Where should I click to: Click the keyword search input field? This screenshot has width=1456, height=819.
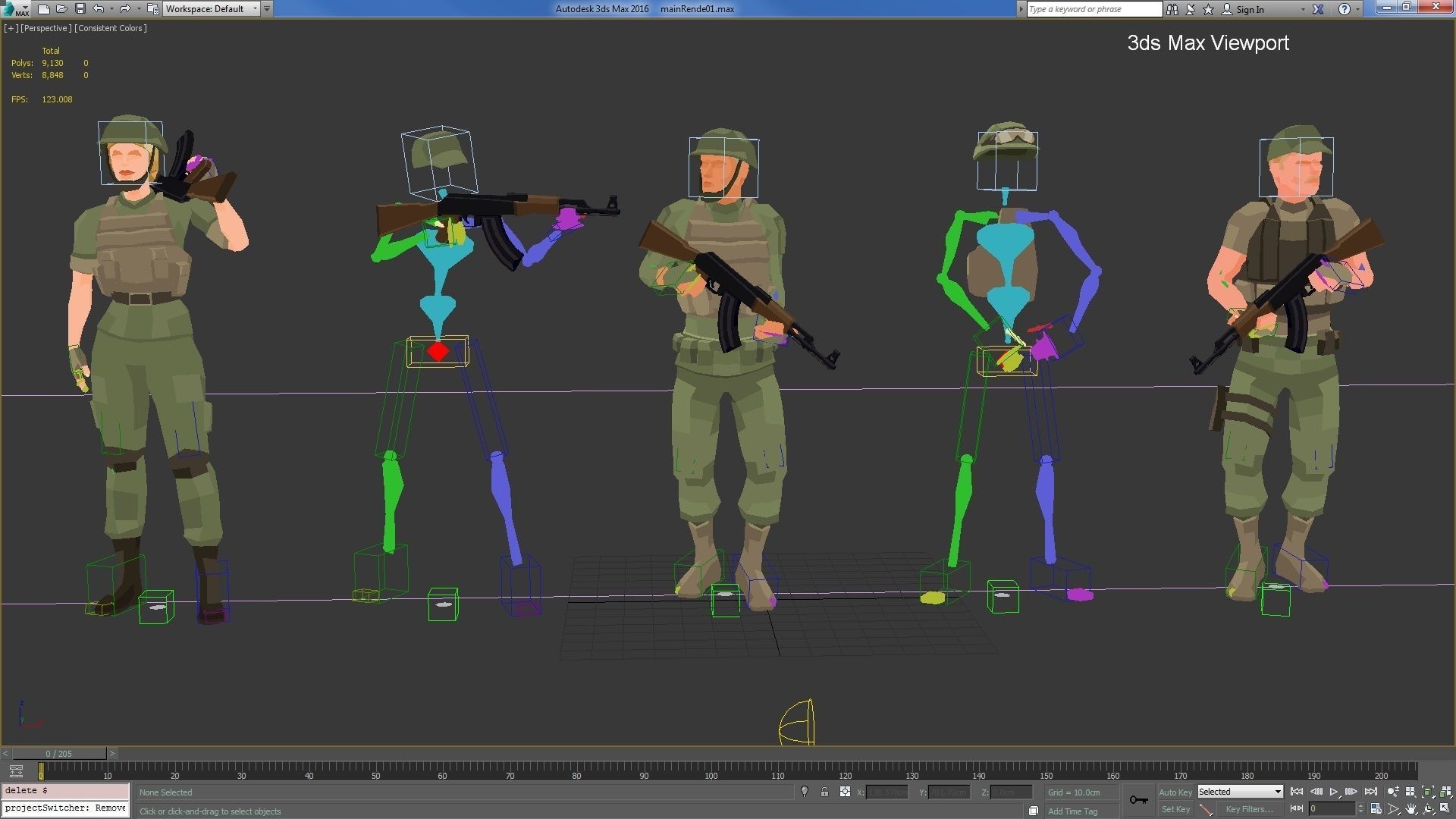click(x=1094, y=9)
